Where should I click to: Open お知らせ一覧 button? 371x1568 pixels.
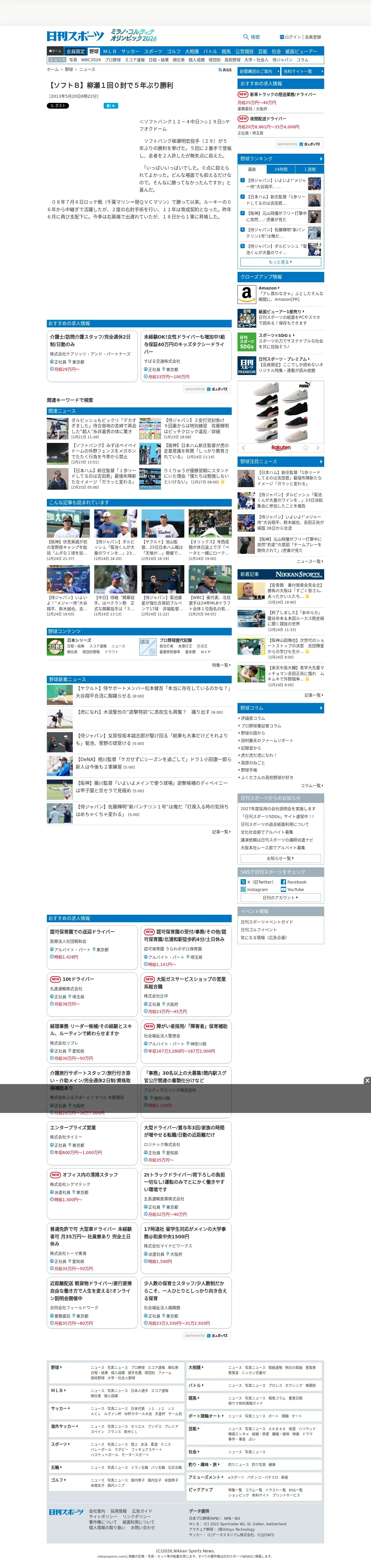(280, 858)
